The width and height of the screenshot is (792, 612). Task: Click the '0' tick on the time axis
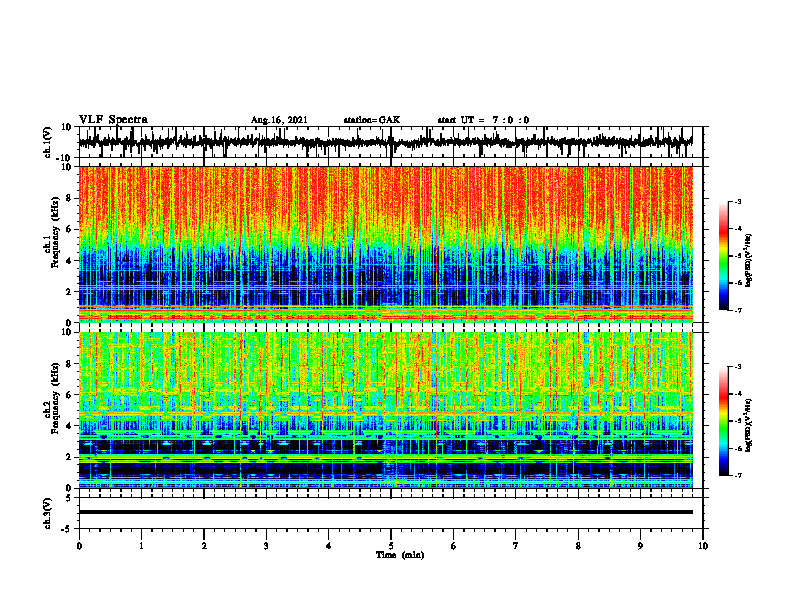tap(79, 546)
